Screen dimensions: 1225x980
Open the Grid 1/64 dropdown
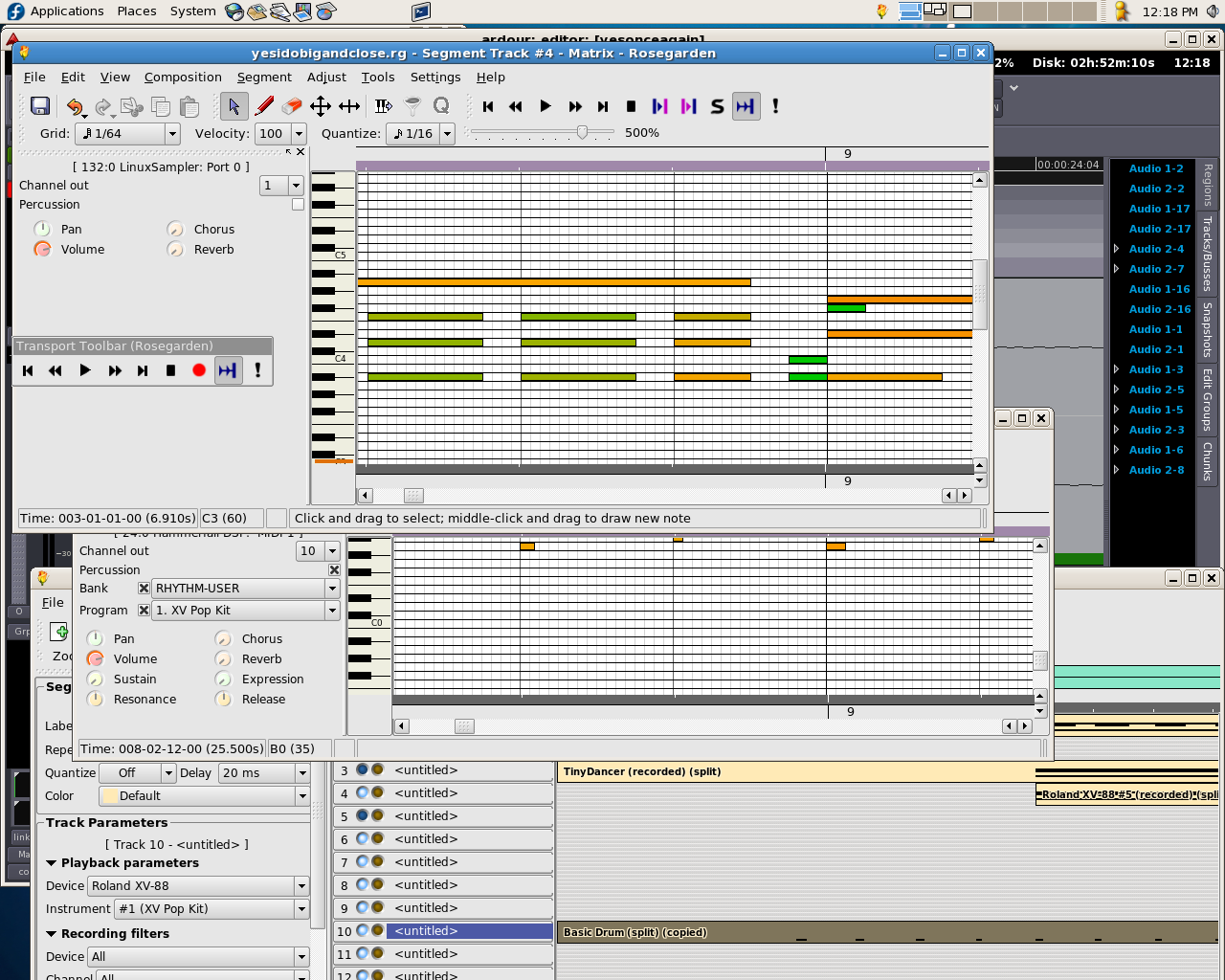[172, 134]
